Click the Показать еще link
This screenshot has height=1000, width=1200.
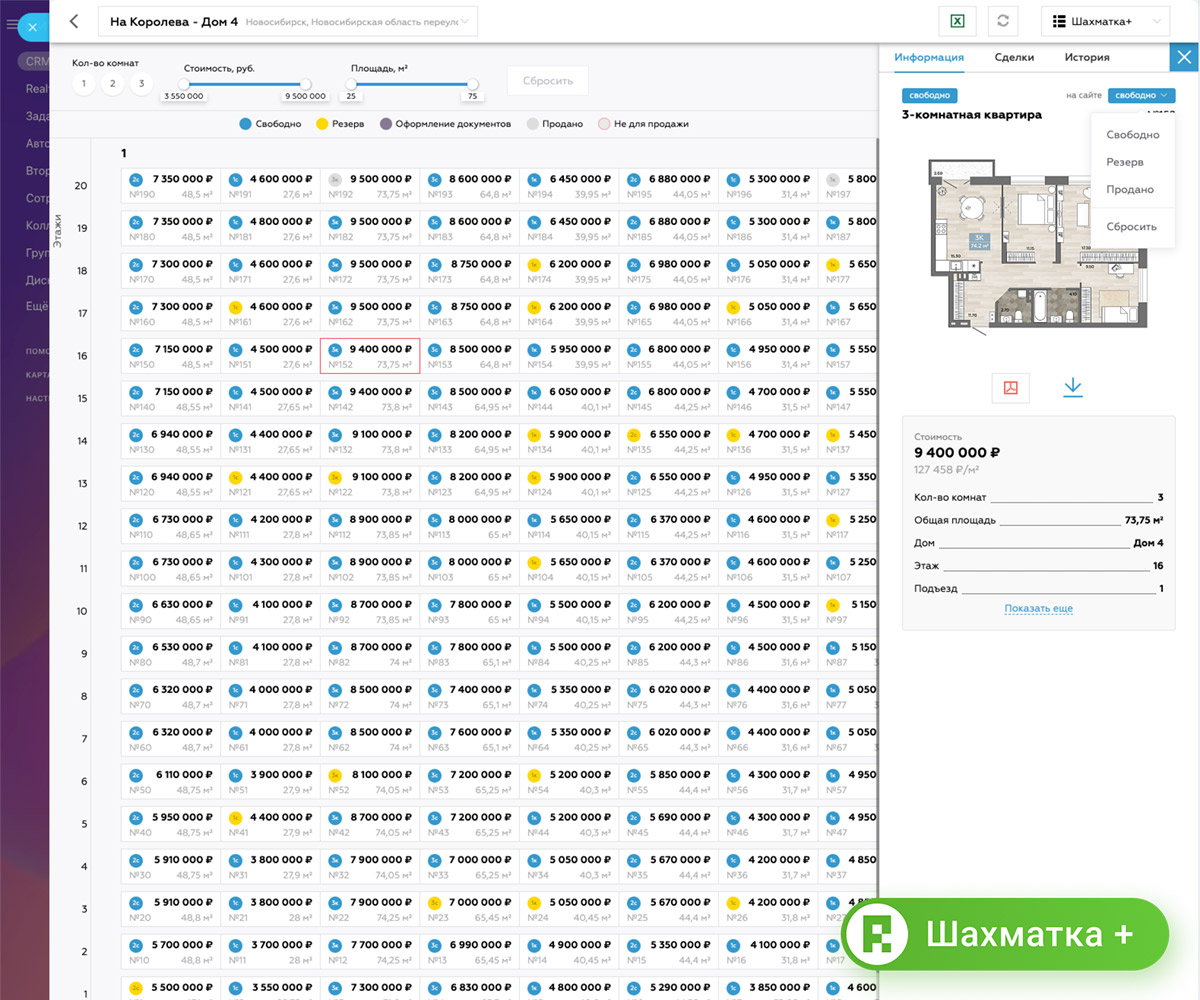point(1038,609)
